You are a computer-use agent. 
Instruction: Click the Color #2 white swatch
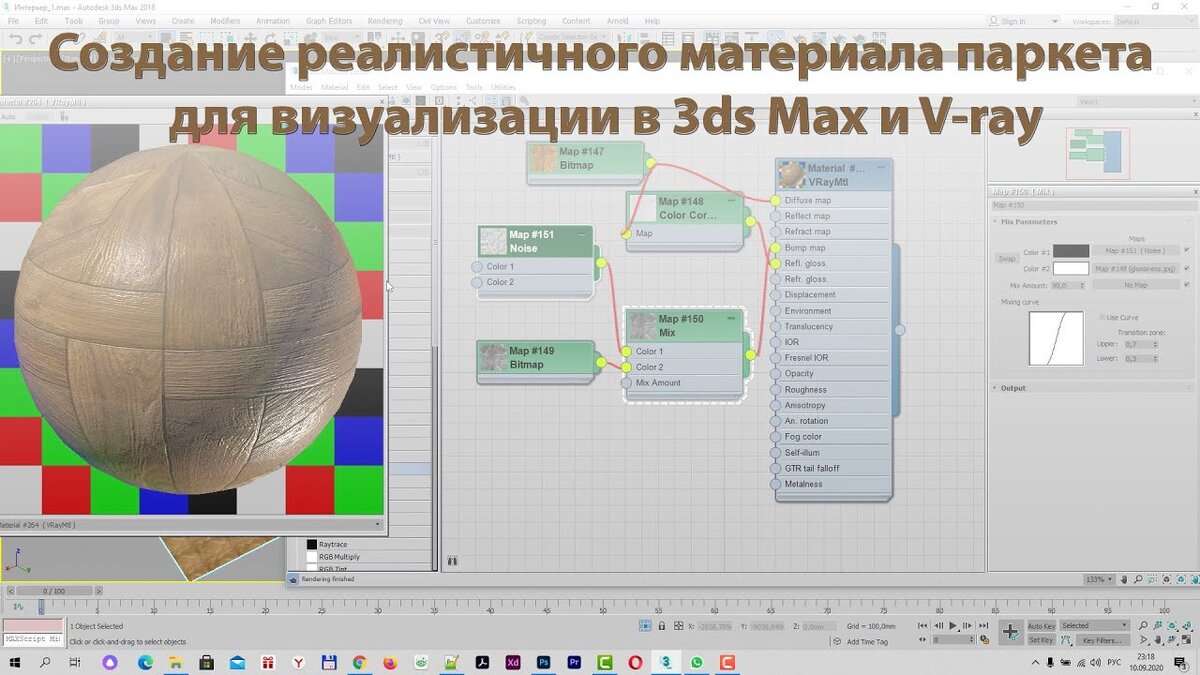coord(1072,268)
